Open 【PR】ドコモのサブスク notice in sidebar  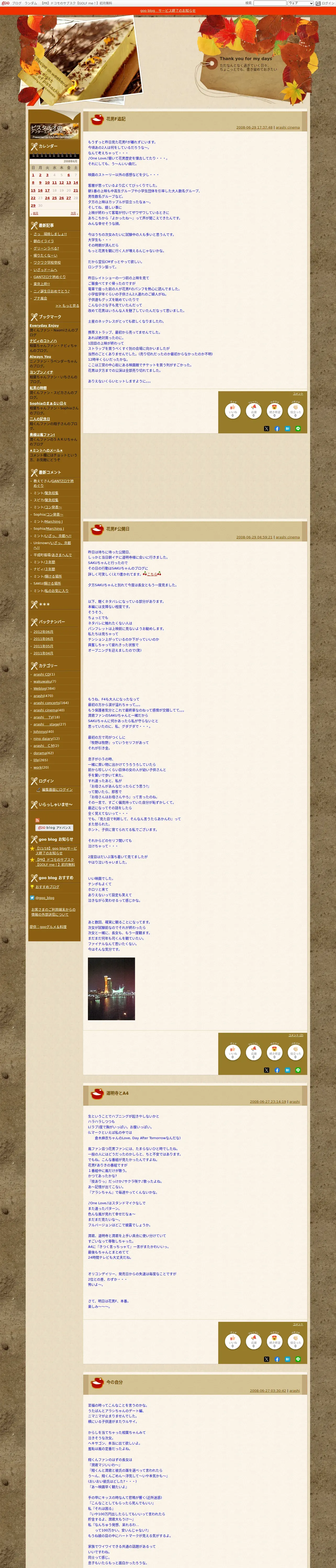[55, 862]
